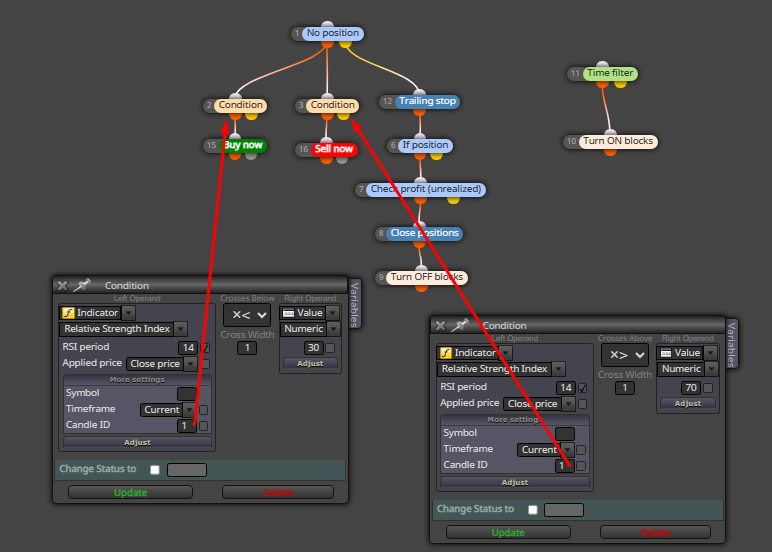Close the Crosses Below Condition panel
Screen dimensions: 772x552
(x=63, y=286)
